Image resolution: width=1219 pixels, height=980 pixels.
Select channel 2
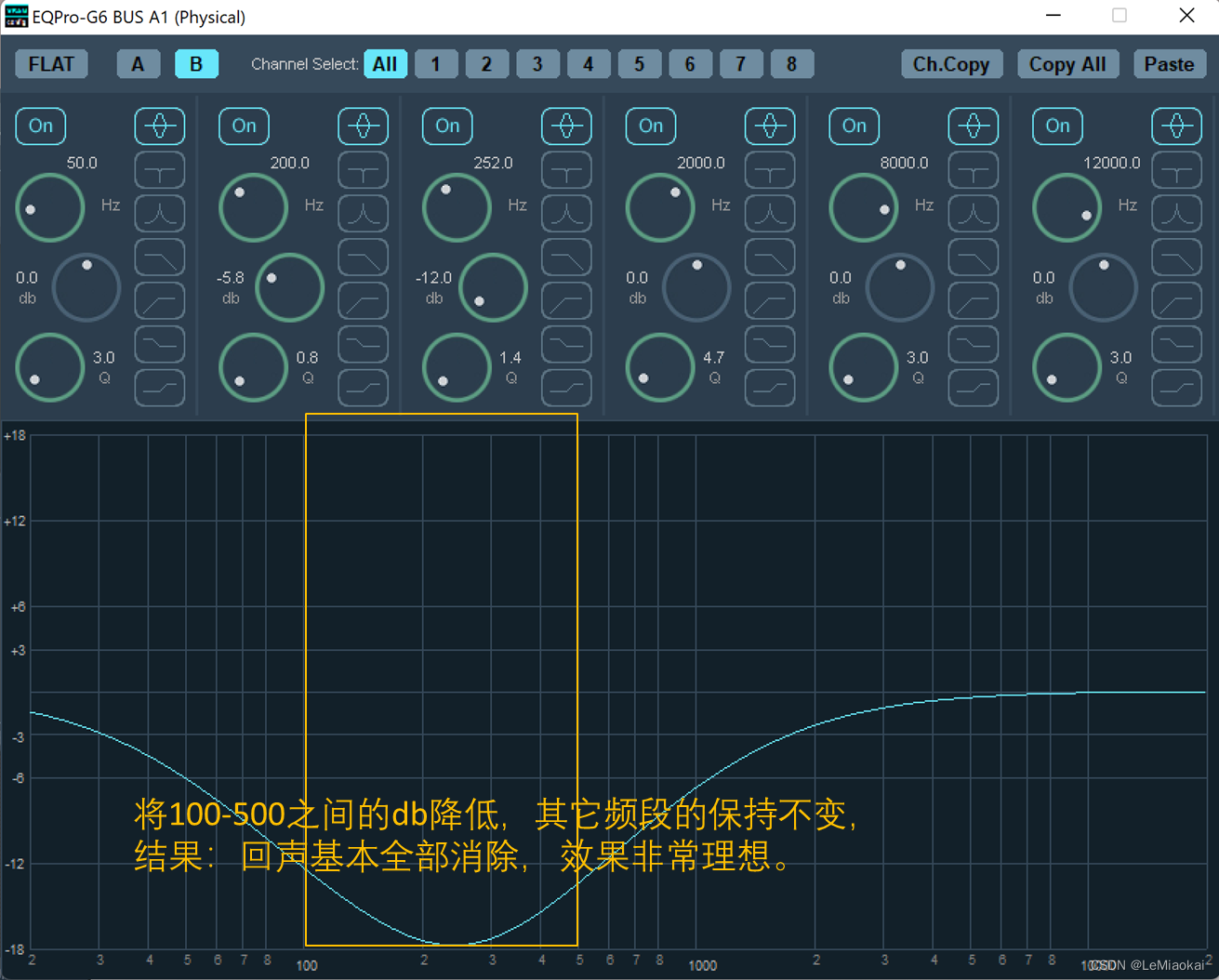point(486,64)
